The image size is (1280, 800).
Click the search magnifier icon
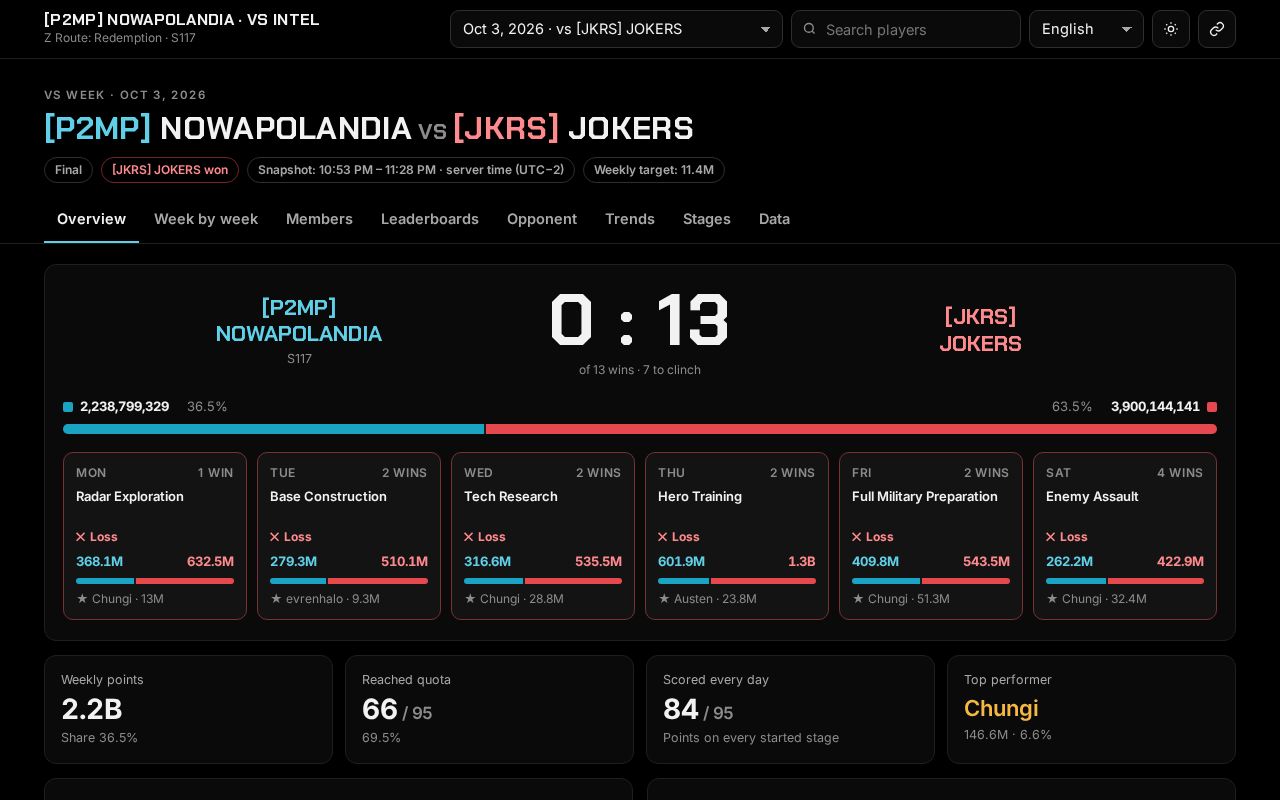coord(810,29)
